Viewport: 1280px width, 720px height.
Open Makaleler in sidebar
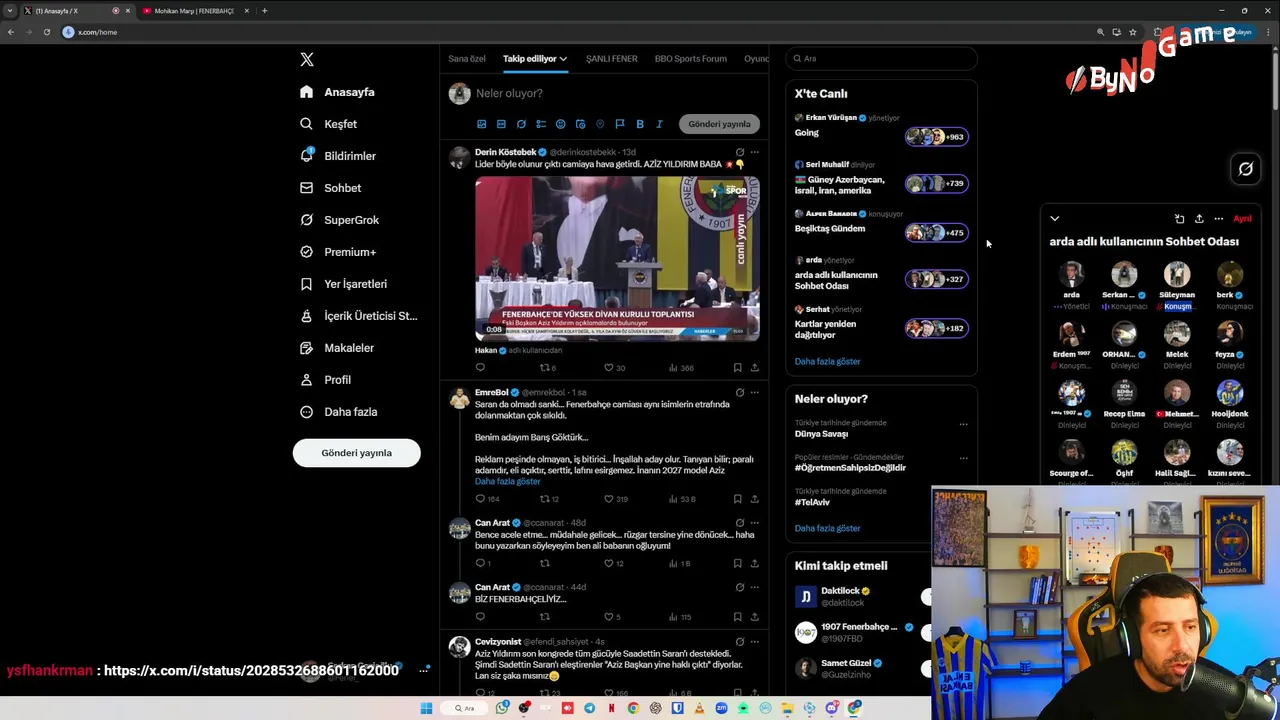[x=336, y=348]
